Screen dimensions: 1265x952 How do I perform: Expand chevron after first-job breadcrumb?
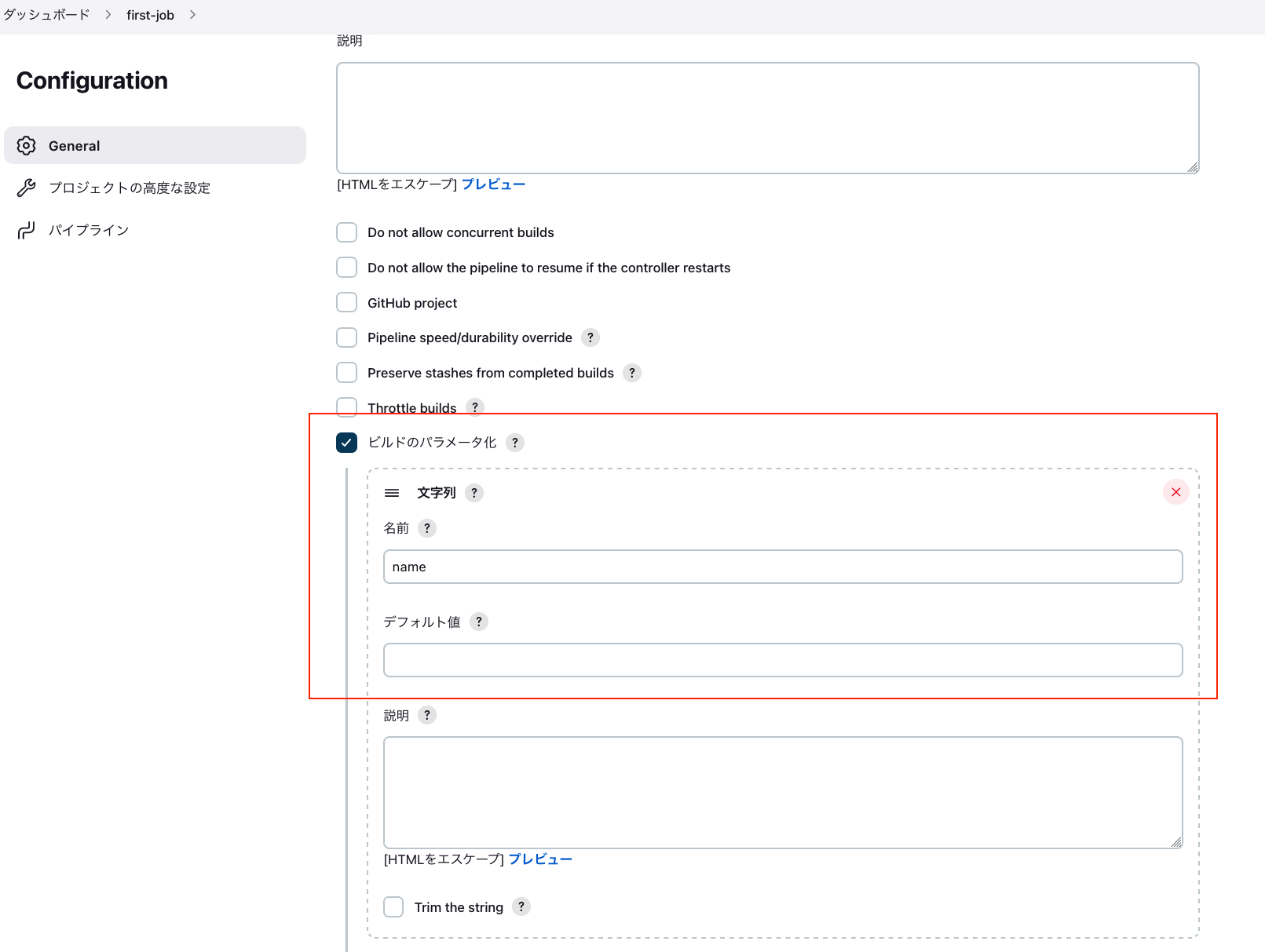pos(192,15)
